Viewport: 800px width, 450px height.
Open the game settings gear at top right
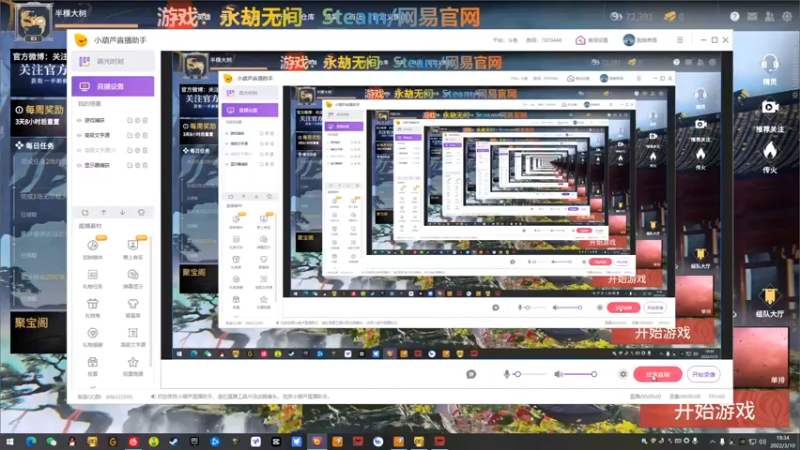click(787, 16)
